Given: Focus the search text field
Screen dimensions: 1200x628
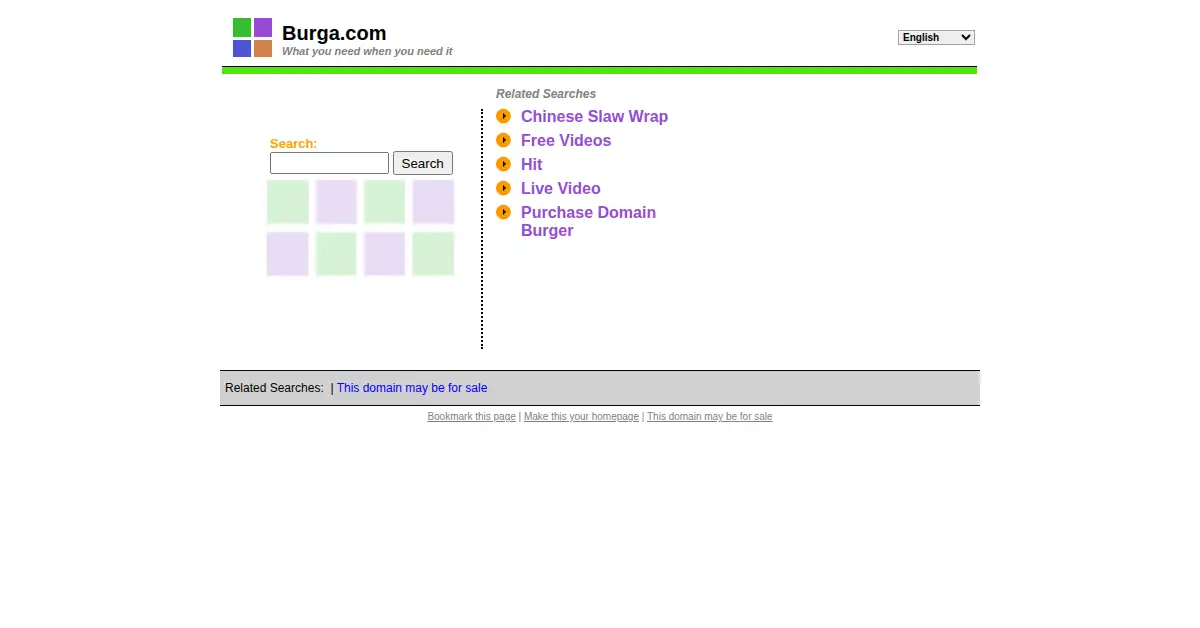Looking at the screenshot, I should click(x=329, y=163).
